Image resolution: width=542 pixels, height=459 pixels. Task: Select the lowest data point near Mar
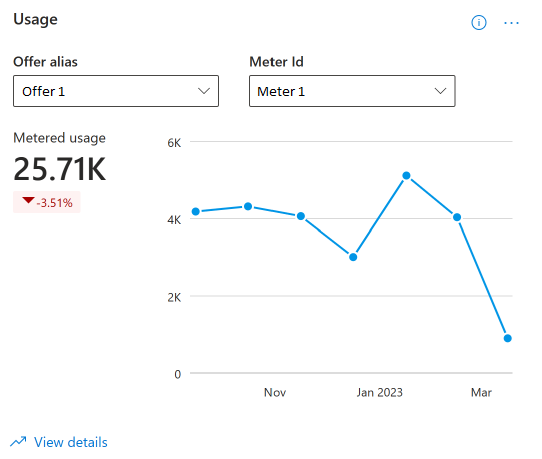pos(507,338)
